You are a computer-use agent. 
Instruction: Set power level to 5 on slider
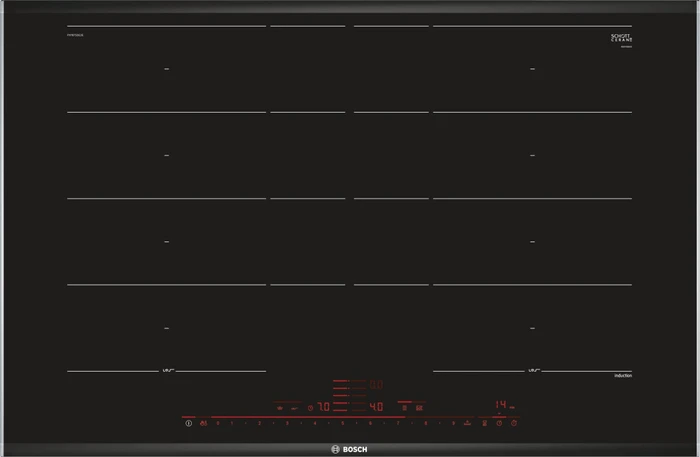(x=342, y=423)
